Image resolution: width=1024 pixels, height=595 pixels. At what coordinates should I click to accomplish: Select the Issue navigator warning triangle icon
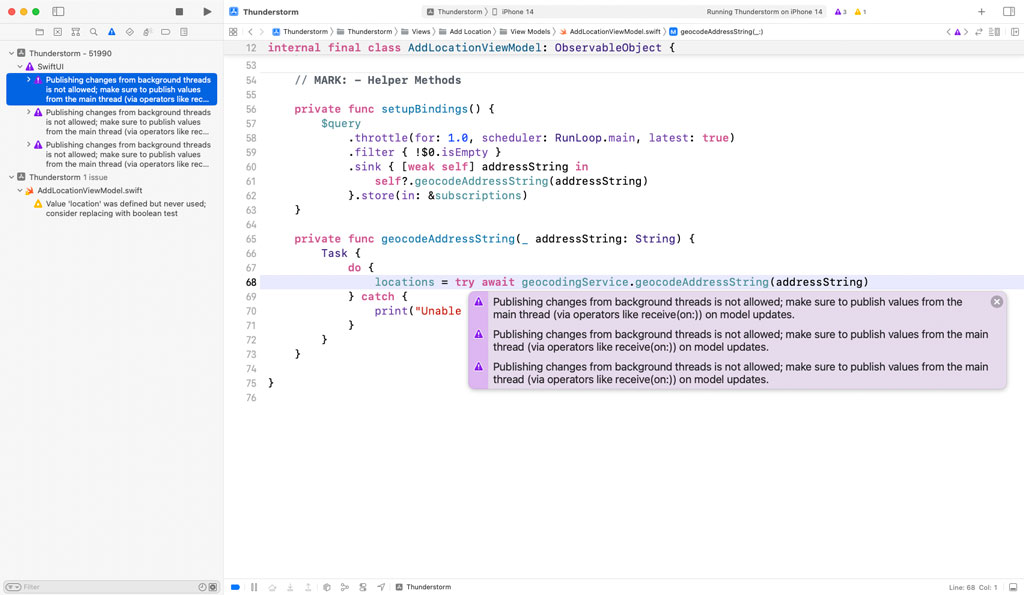111,31
